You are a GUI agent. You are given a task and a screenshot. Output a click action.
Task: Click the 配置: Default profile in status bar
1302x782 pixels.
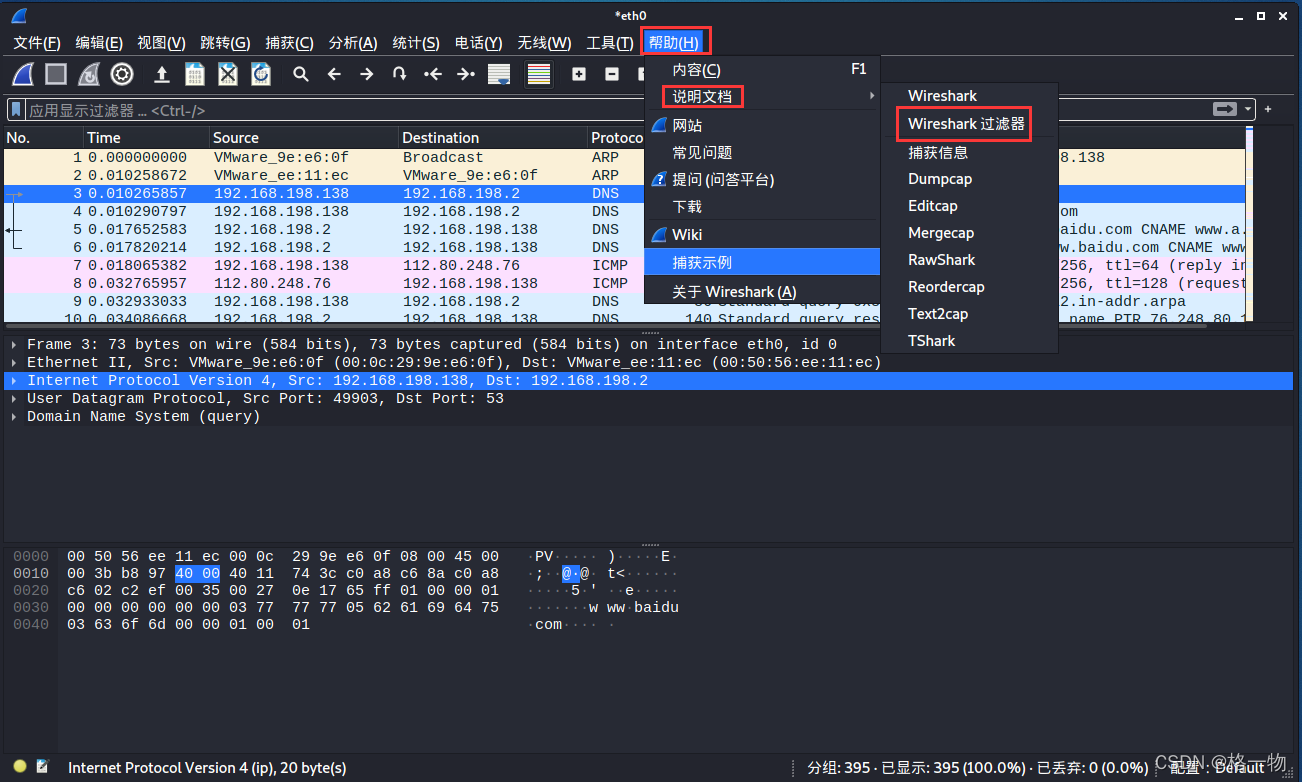point(1217,767)
